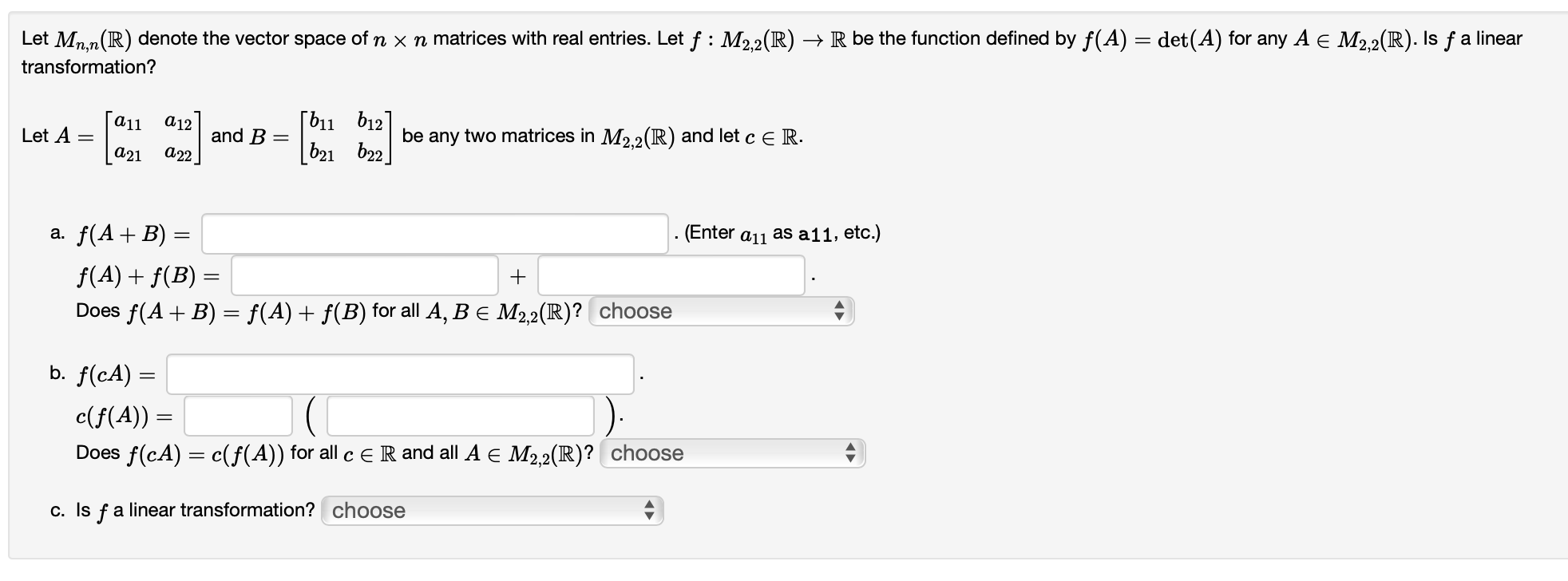Click the answer box following the plus sign
Screen dimensions: 1568x581
[x=671, y=276]
